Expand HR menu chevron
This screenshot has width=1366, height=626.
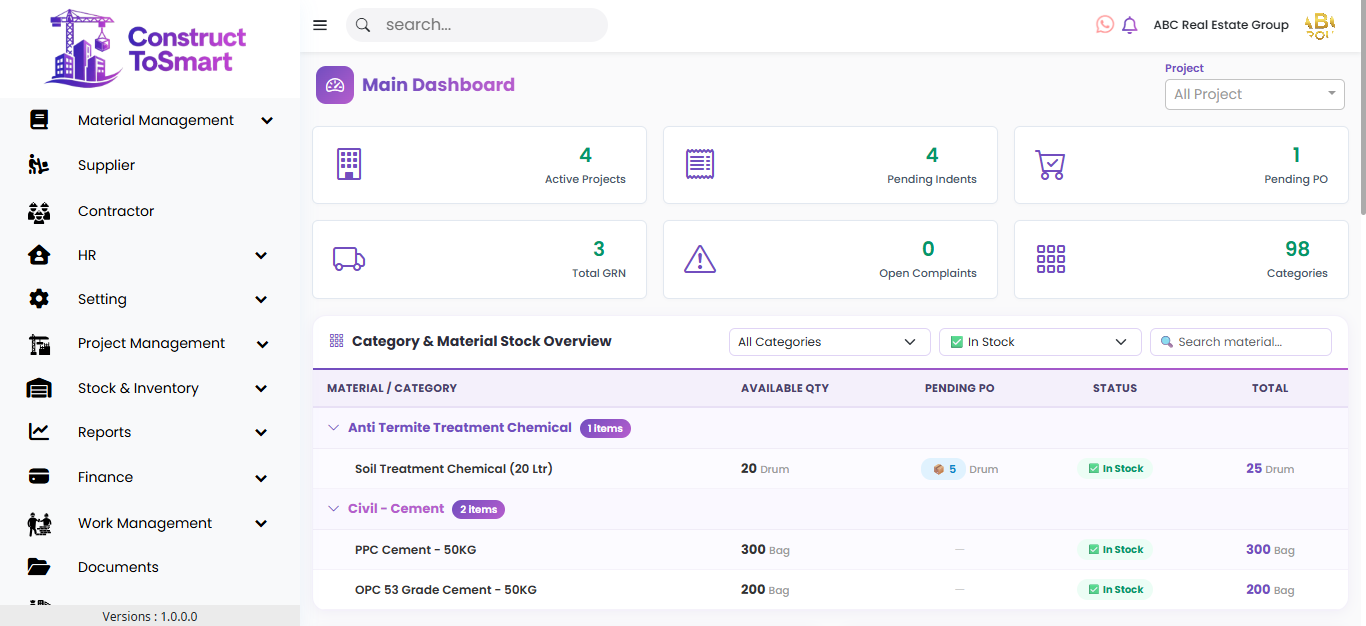tap(261, 255)
